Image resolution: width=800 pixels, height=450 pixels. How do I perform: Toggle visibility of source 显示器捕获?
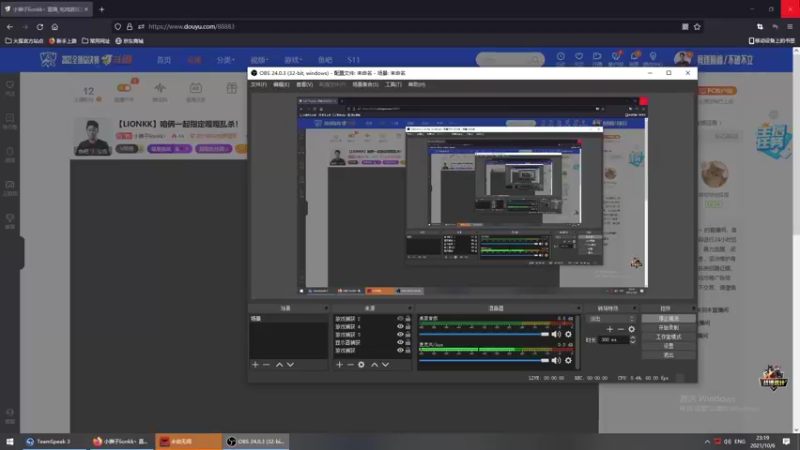tap(400, 342)
